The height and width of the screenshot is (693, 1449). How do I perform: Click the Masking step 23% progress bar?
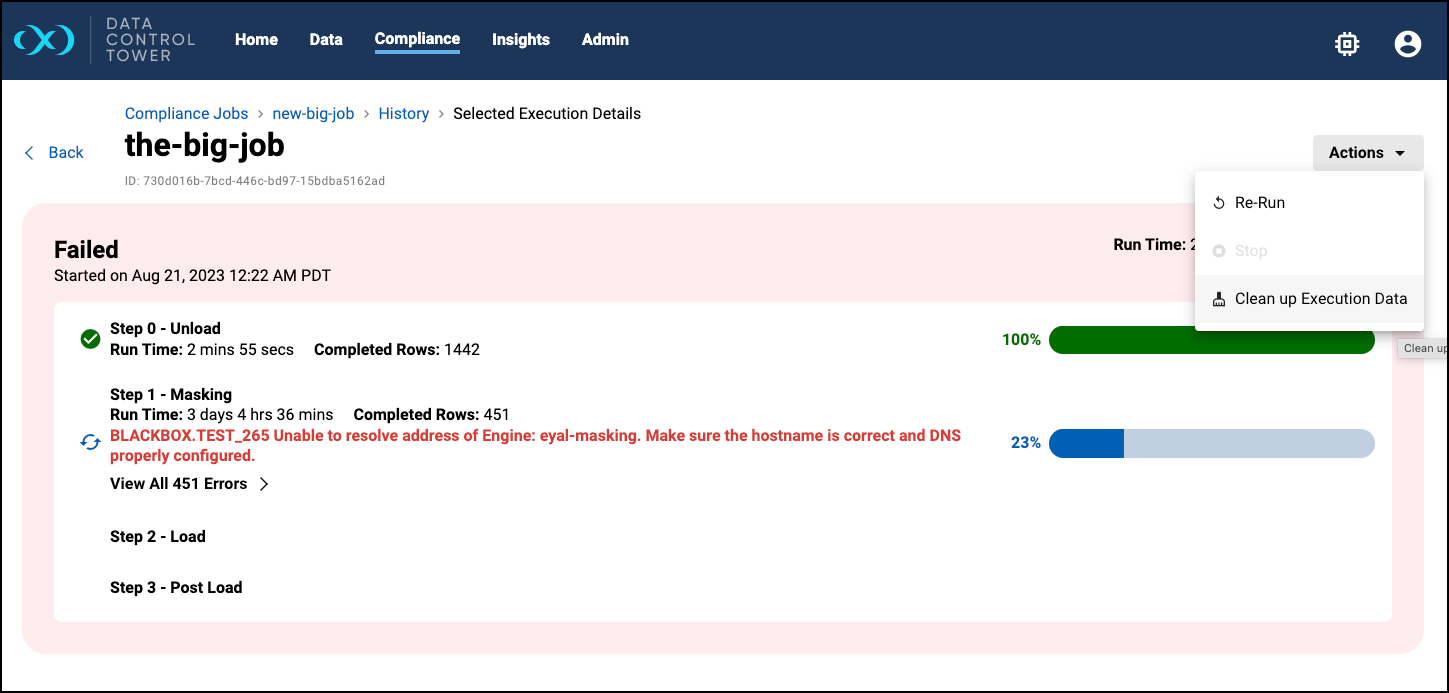point(1211,443)
